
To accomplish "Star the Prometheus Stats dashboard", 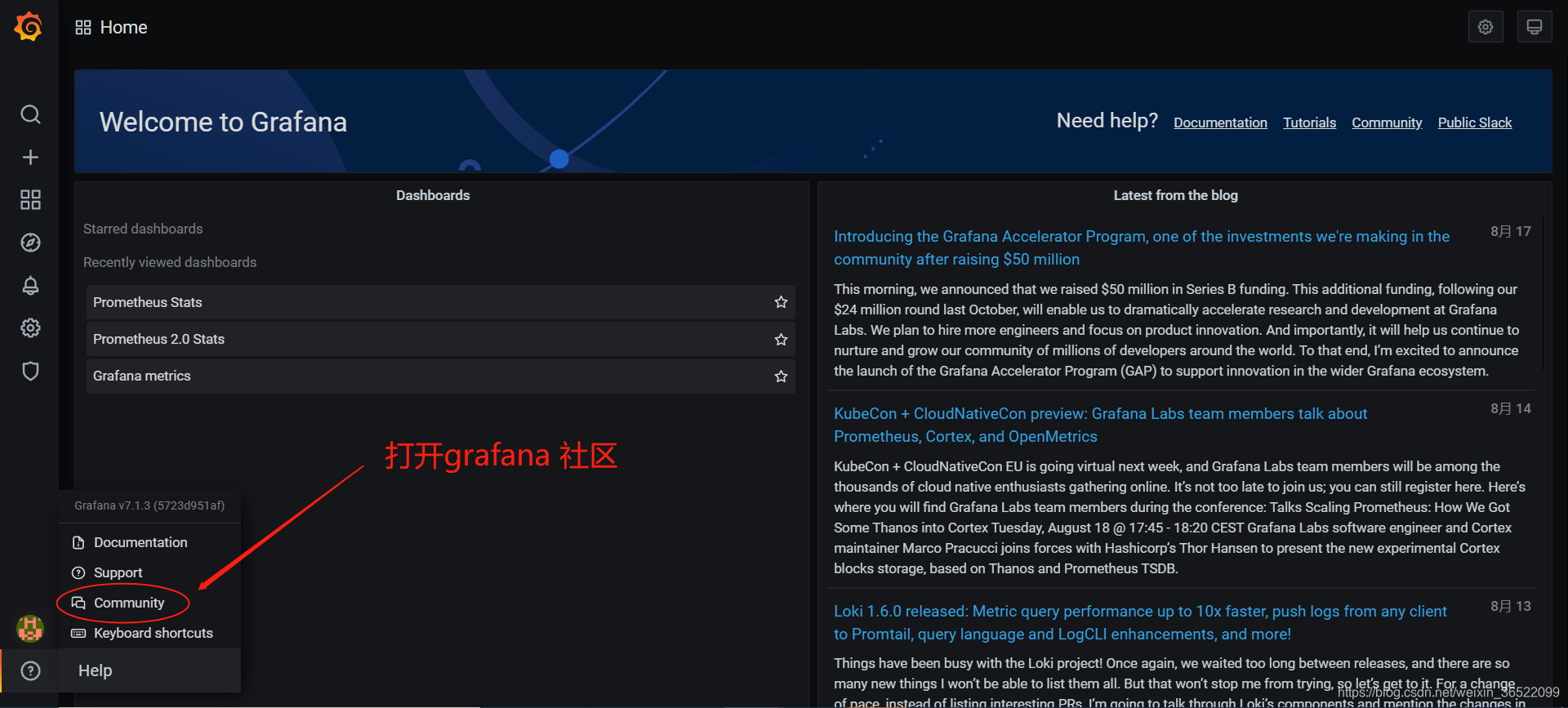I will point(781,302).
